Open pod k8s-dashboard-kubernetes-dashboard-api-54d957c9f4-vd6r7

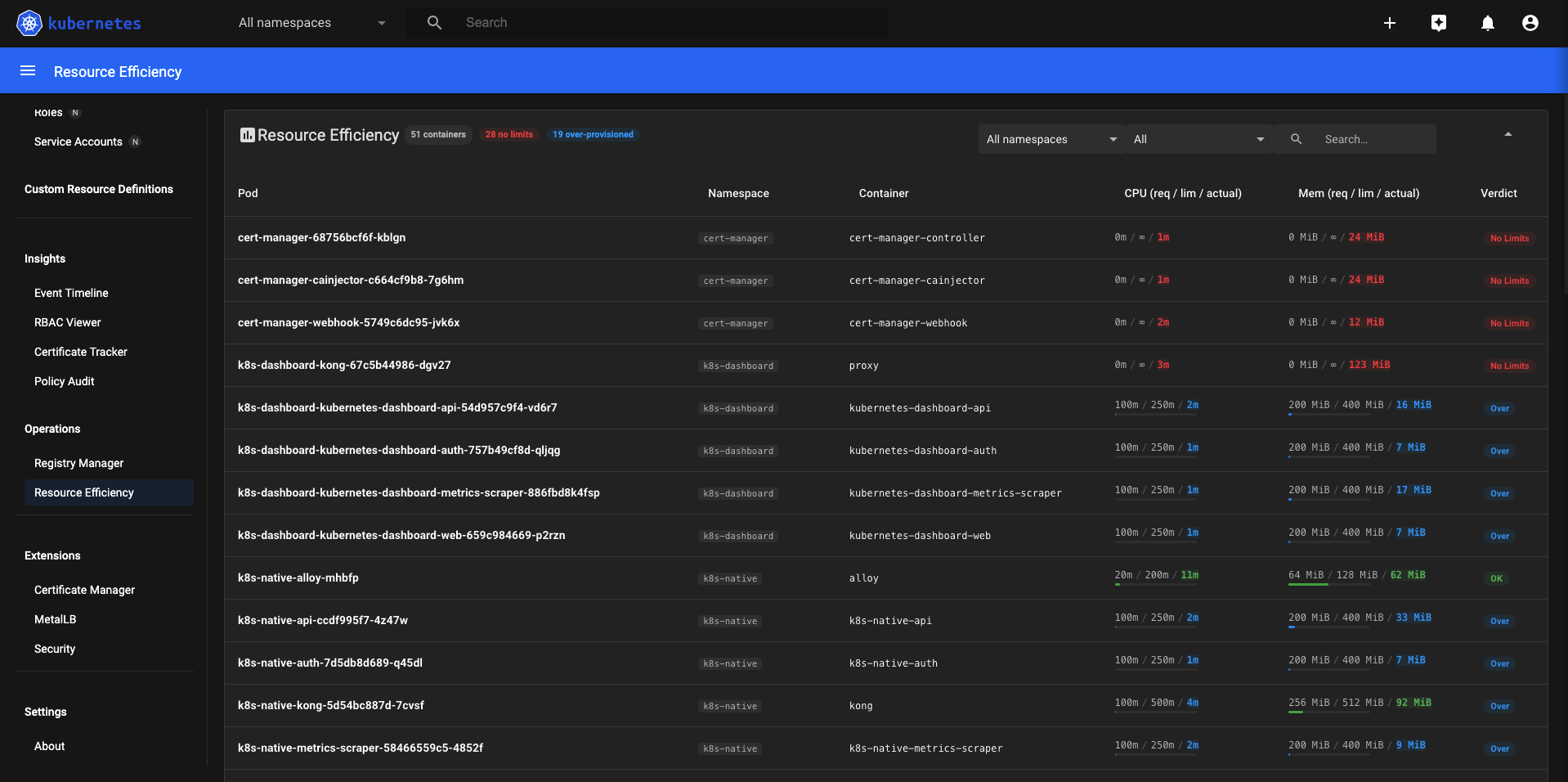tap(397, 407)
